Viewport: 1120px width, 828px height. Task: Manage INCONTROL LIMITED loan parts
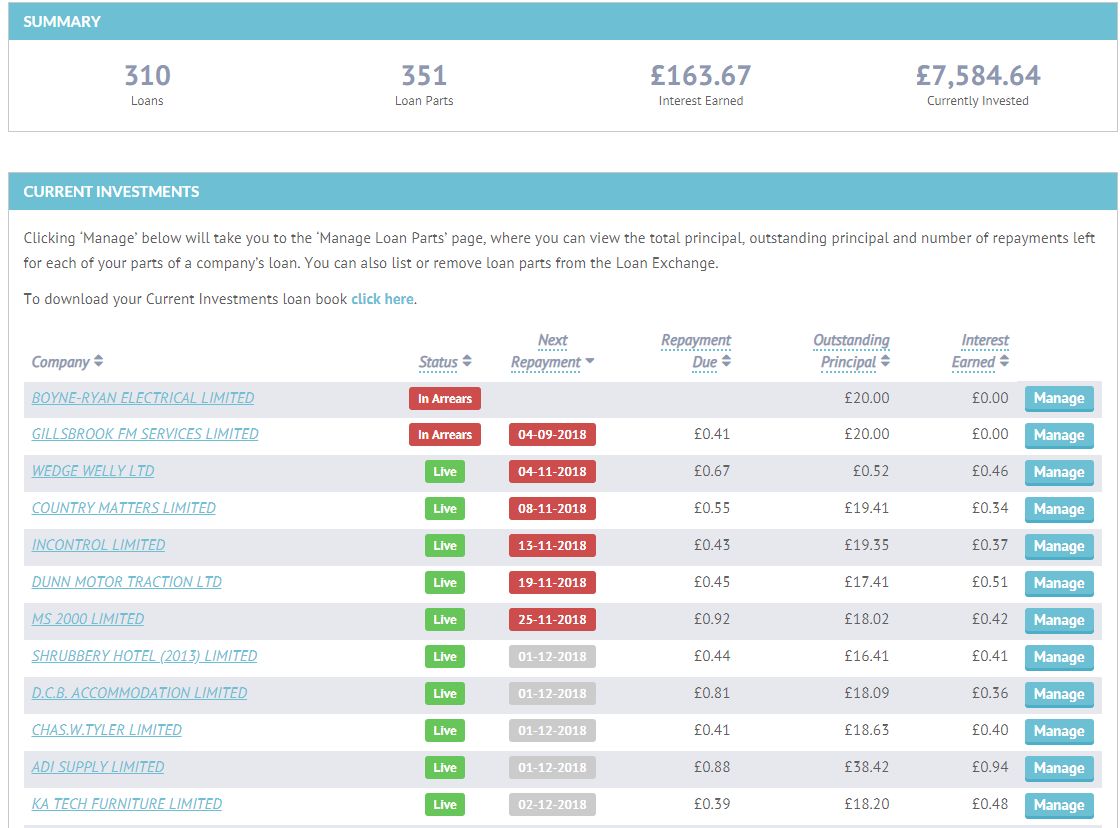(1059, 547)
